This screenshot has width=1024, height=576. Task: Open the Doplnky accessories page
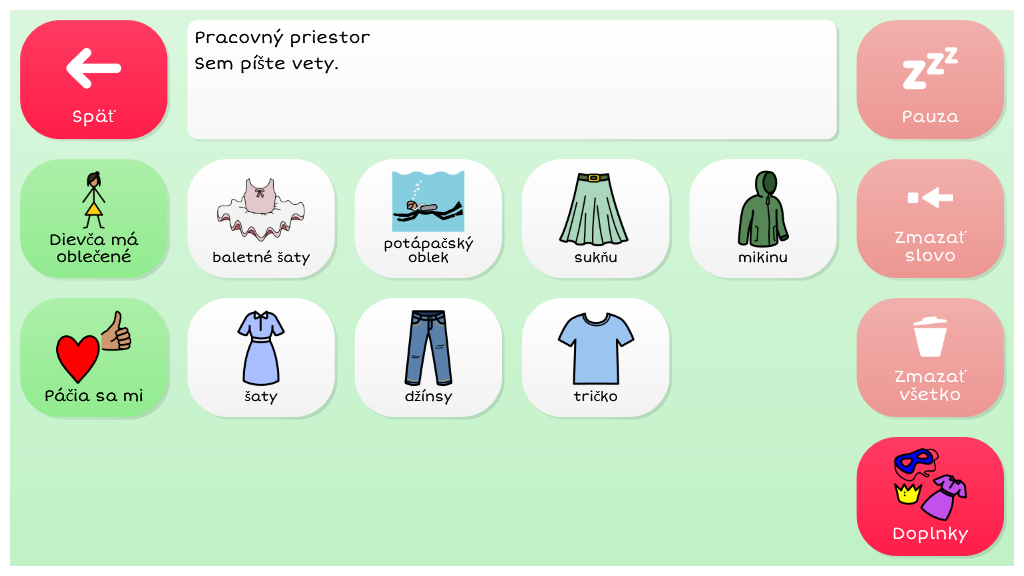click(930, 496)
